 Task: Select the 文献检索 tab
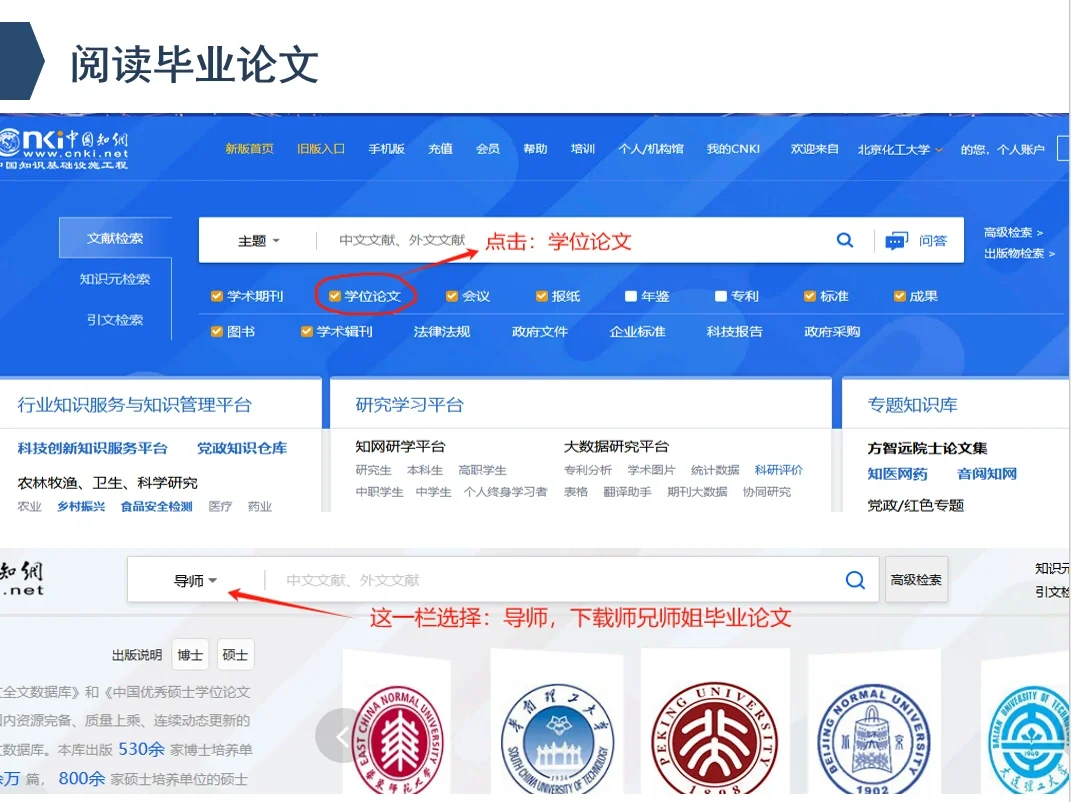(115, 238)
